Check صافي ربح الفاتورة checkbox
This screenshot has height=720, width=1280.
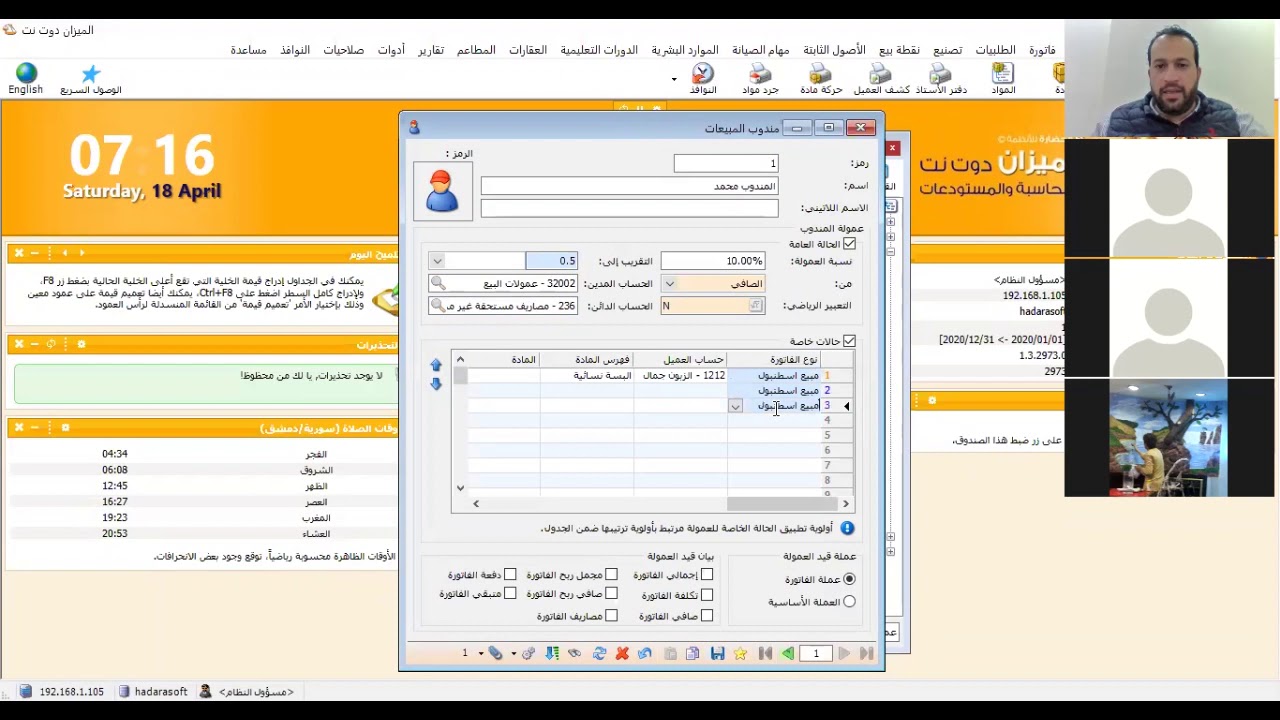tap(611, 594)
